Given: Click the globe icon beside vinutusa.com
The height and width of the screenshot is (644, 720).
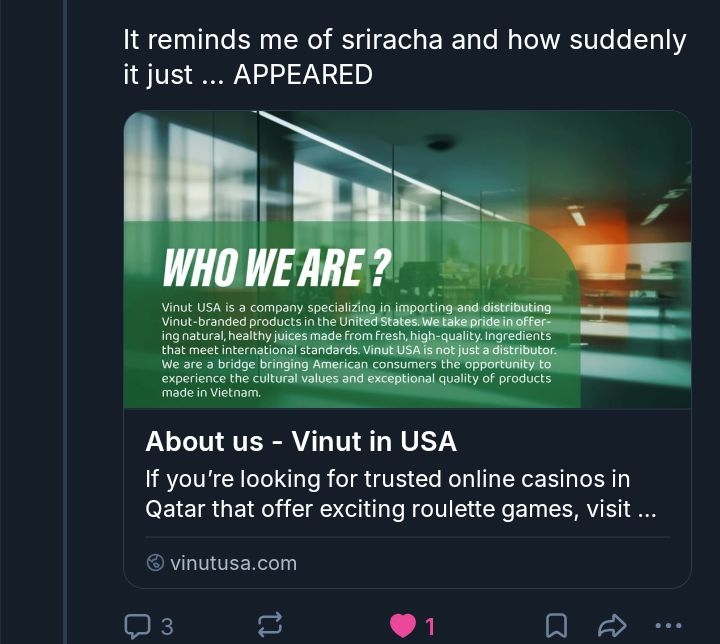Looking at the screenshot, I should click(155, 563).
